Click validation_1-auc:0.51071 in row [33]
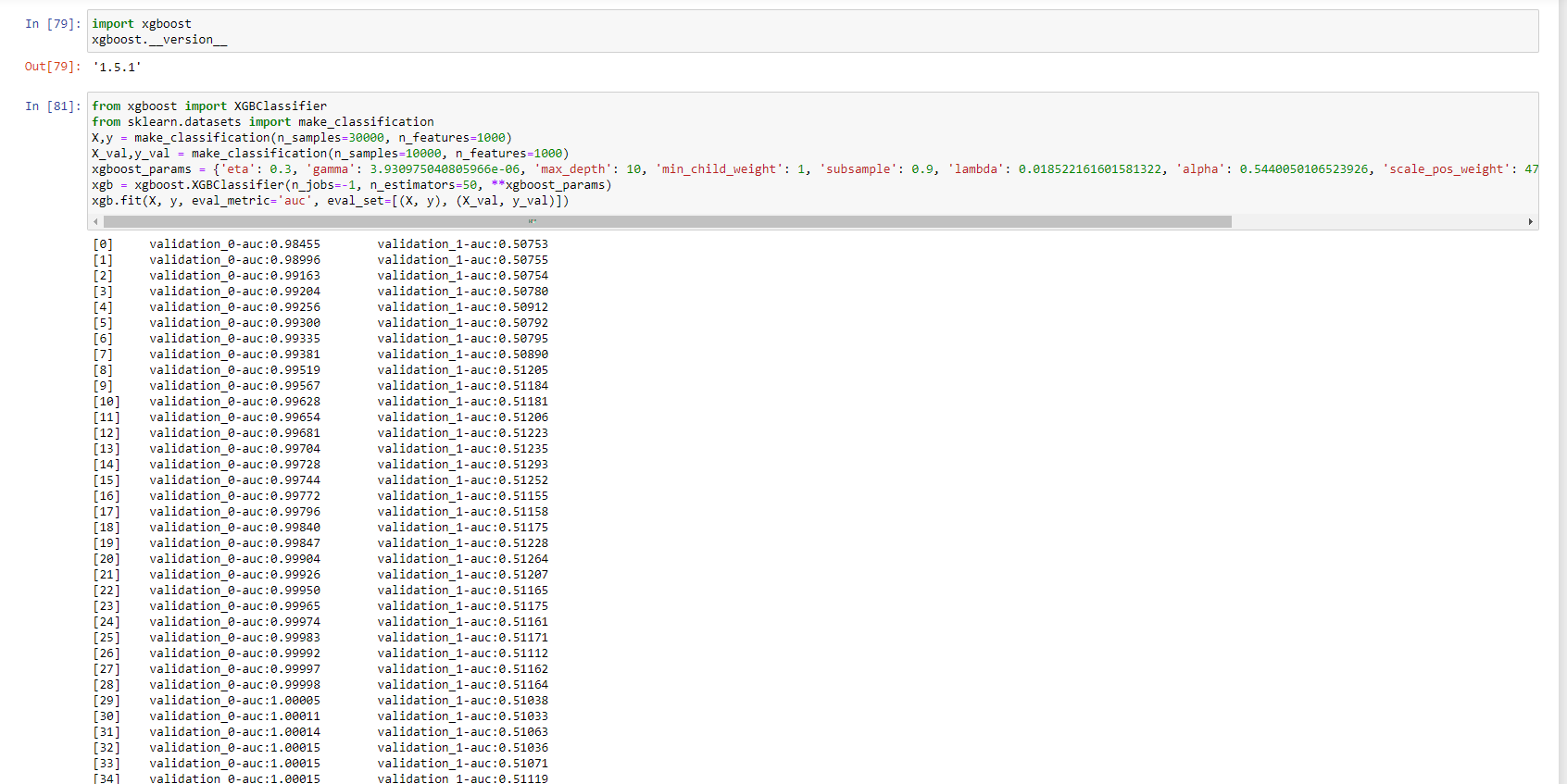This screenshot has height=784, width=1567. coord(463,764)
